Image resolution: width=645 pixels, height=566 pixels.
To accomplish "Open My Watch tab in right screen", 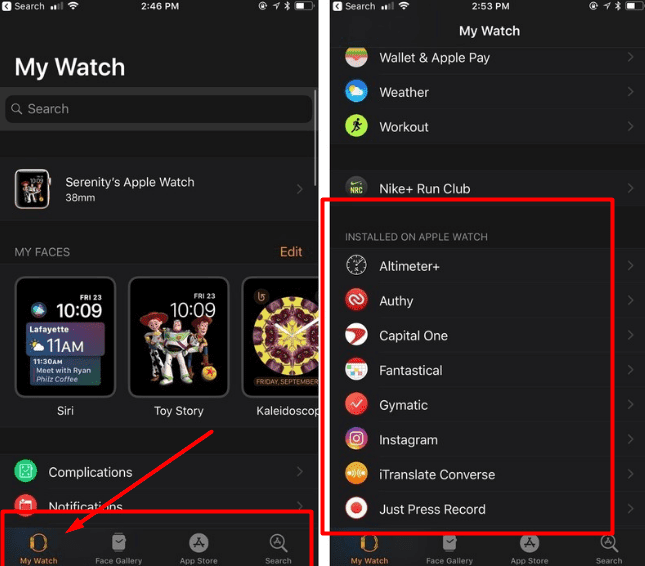I will (369, 550).
